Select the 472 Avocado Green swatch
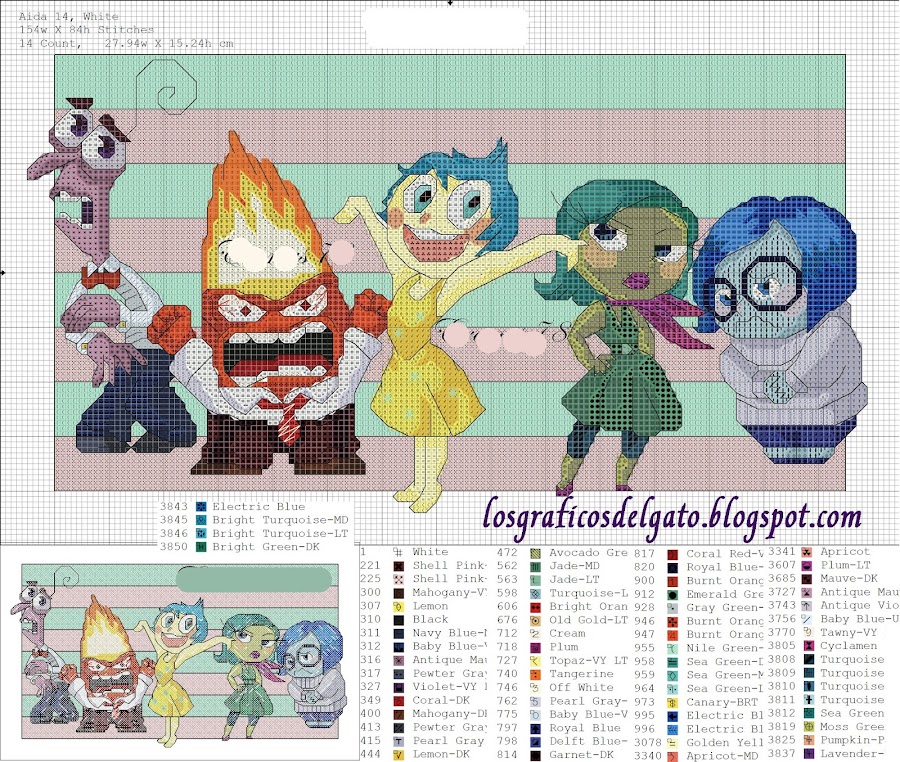Screen dimensions: 900x762 click(x=535, y=553)
